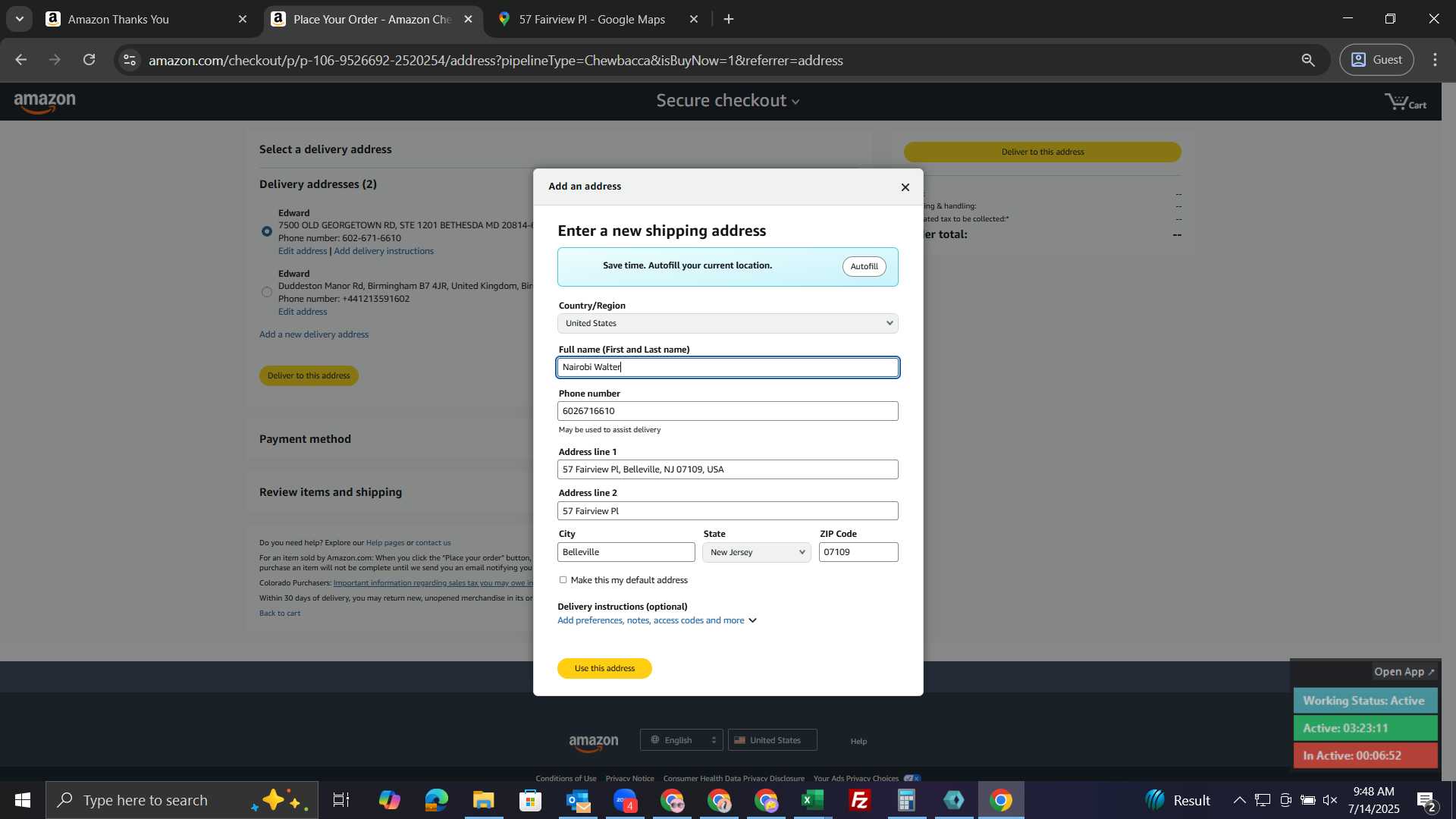This screenshot has height=819, width=1456.
Task: Open the English language selector
Action: point(682,740)
